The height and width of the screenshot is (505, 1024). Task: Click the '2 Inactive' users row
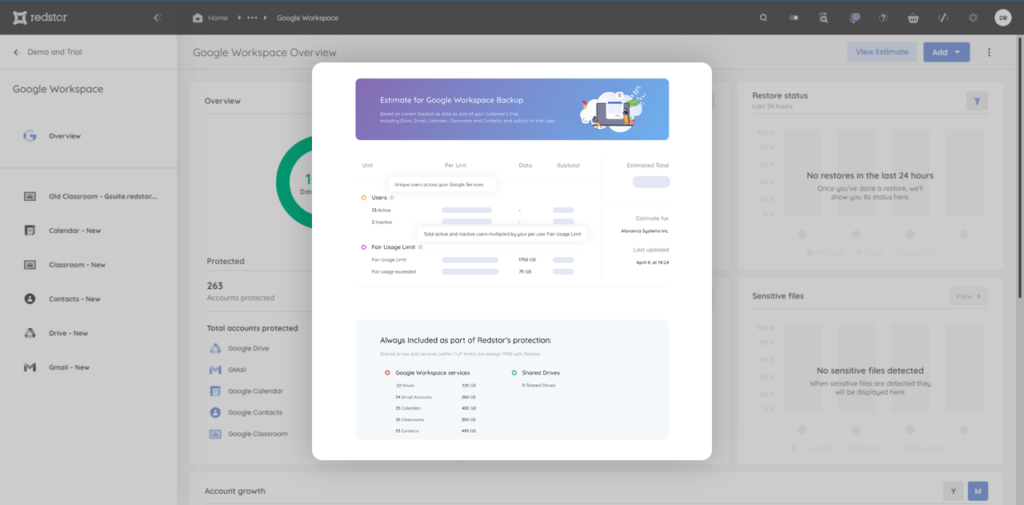(383, 222)
